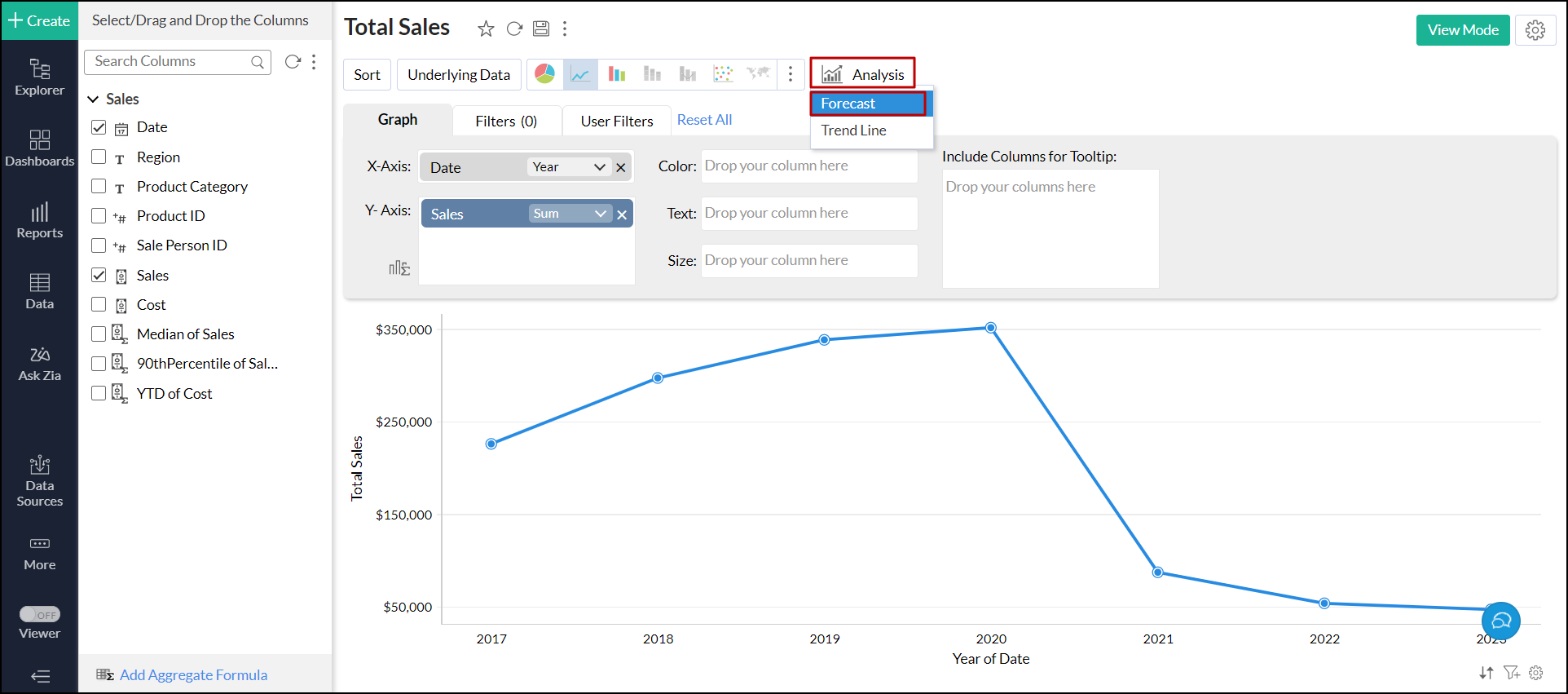1568x694 pixels.
Task: Open the settings gear near View Mode
Action: 1535,30
